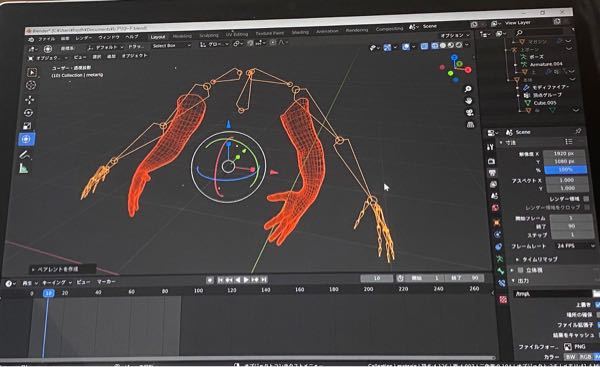The height and width of the screenshot is (367, 600).
Task: Switch perspective/orthographic grid icon
Action: click(471, 124)
